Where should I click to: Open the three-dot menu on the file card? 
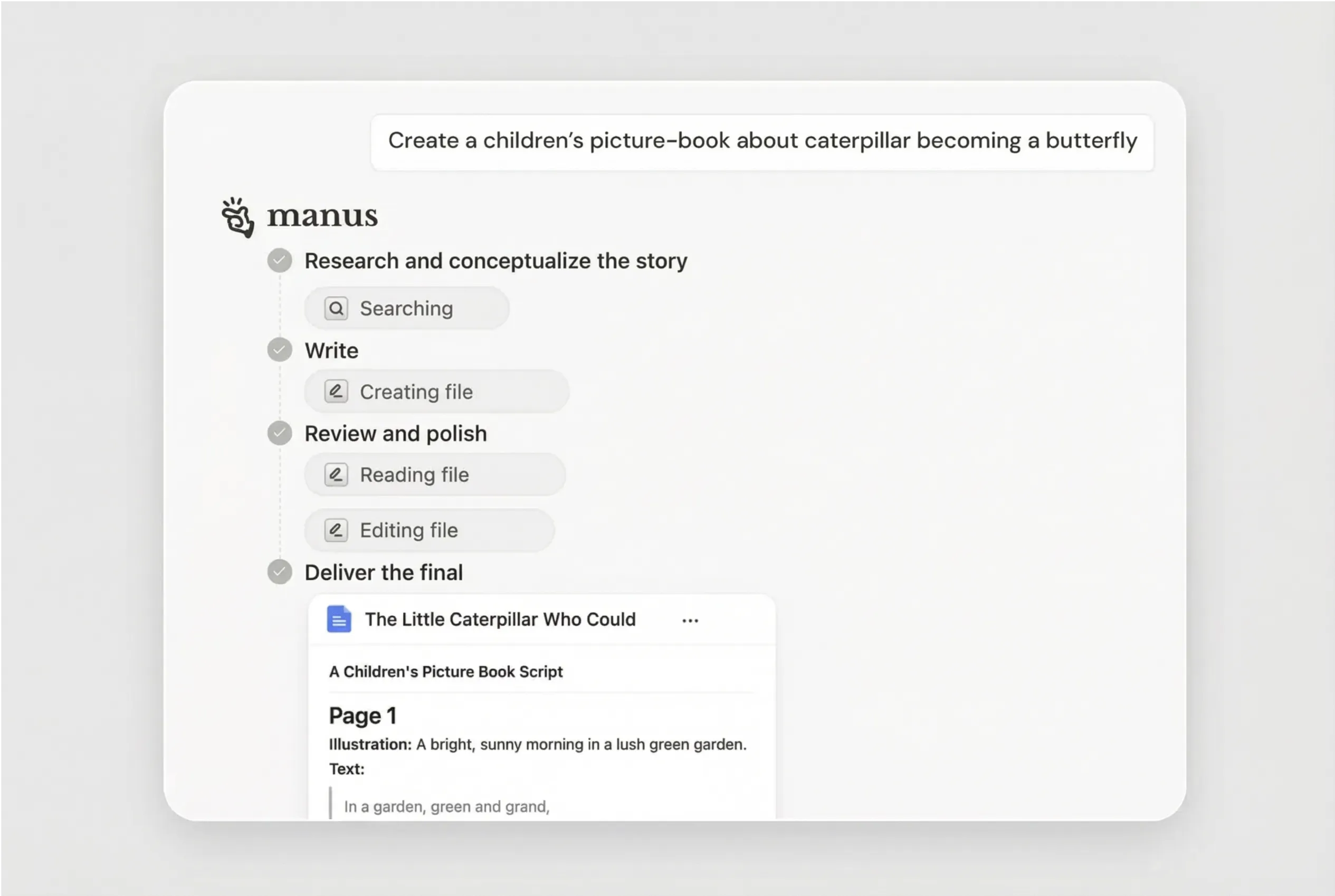tap(690, 621)
